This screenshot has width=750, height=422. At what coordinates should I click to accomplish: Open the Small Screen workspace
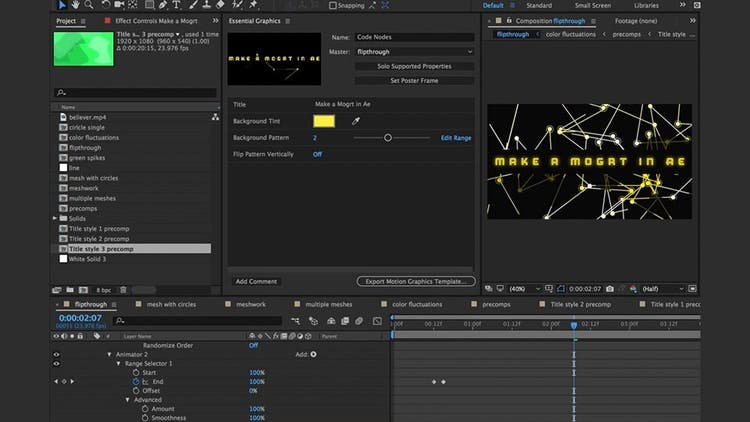click(x=592, y=6)
